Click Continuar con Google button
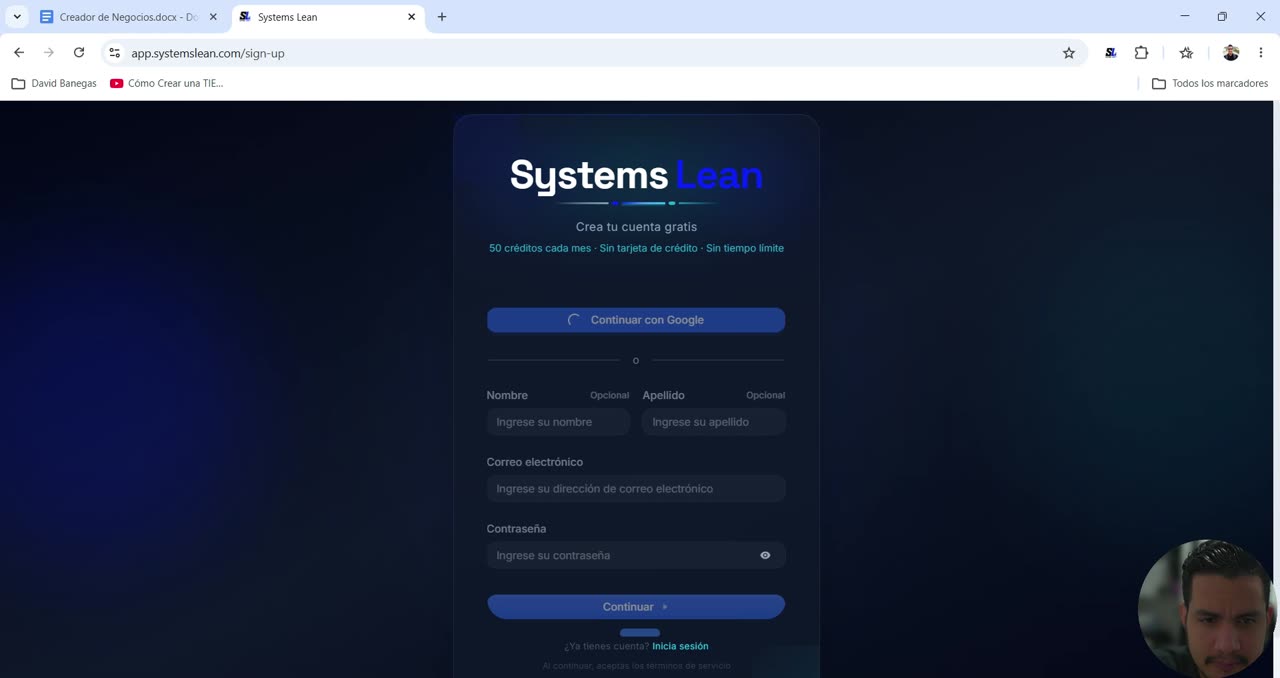1280x678 pixels. point(636,320)
